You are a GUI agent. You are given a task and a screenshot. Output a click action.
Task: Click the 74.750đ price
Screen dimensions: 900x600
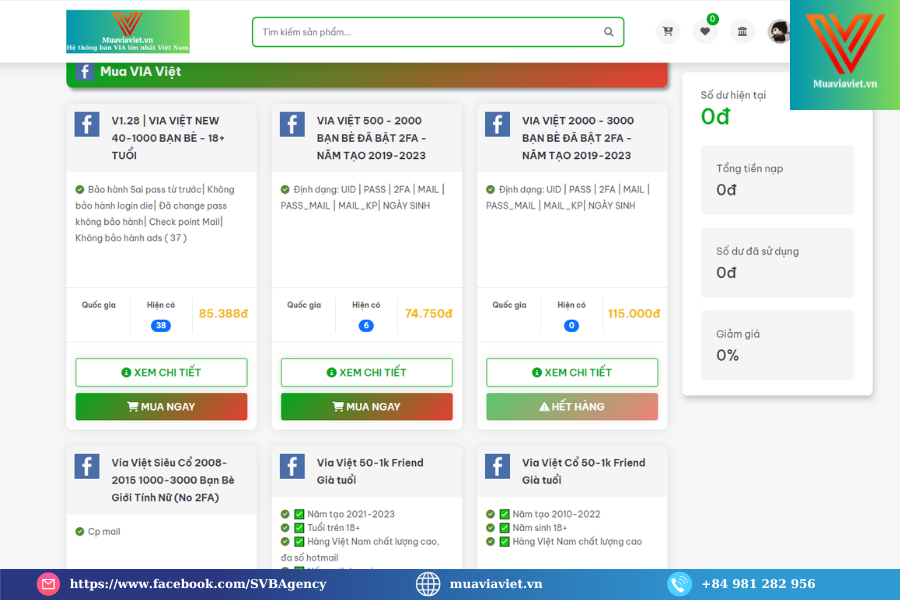click(x=428, y=313)
